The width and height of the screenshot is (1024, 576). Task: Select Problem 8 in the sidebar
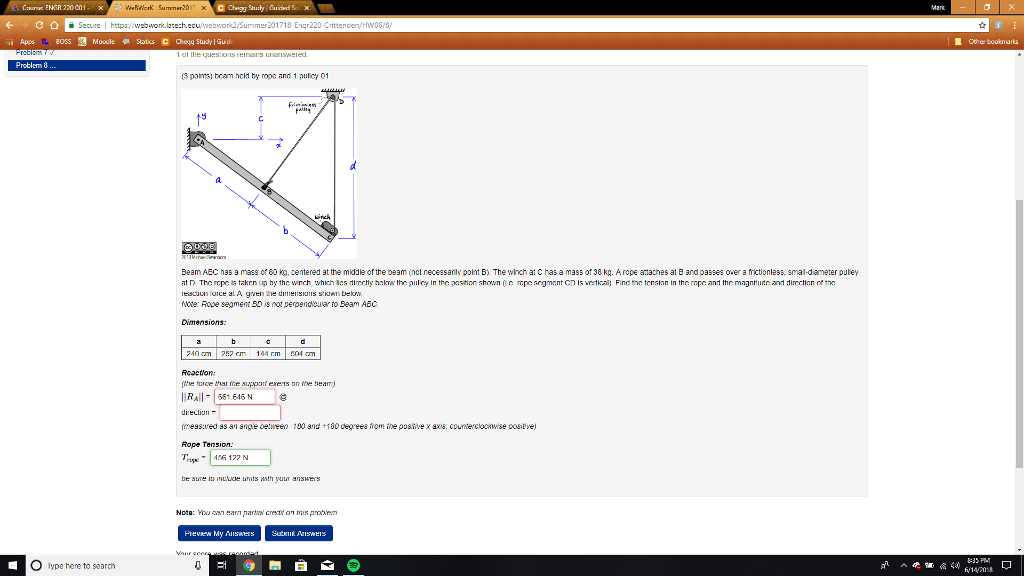(x=33, y=68)
